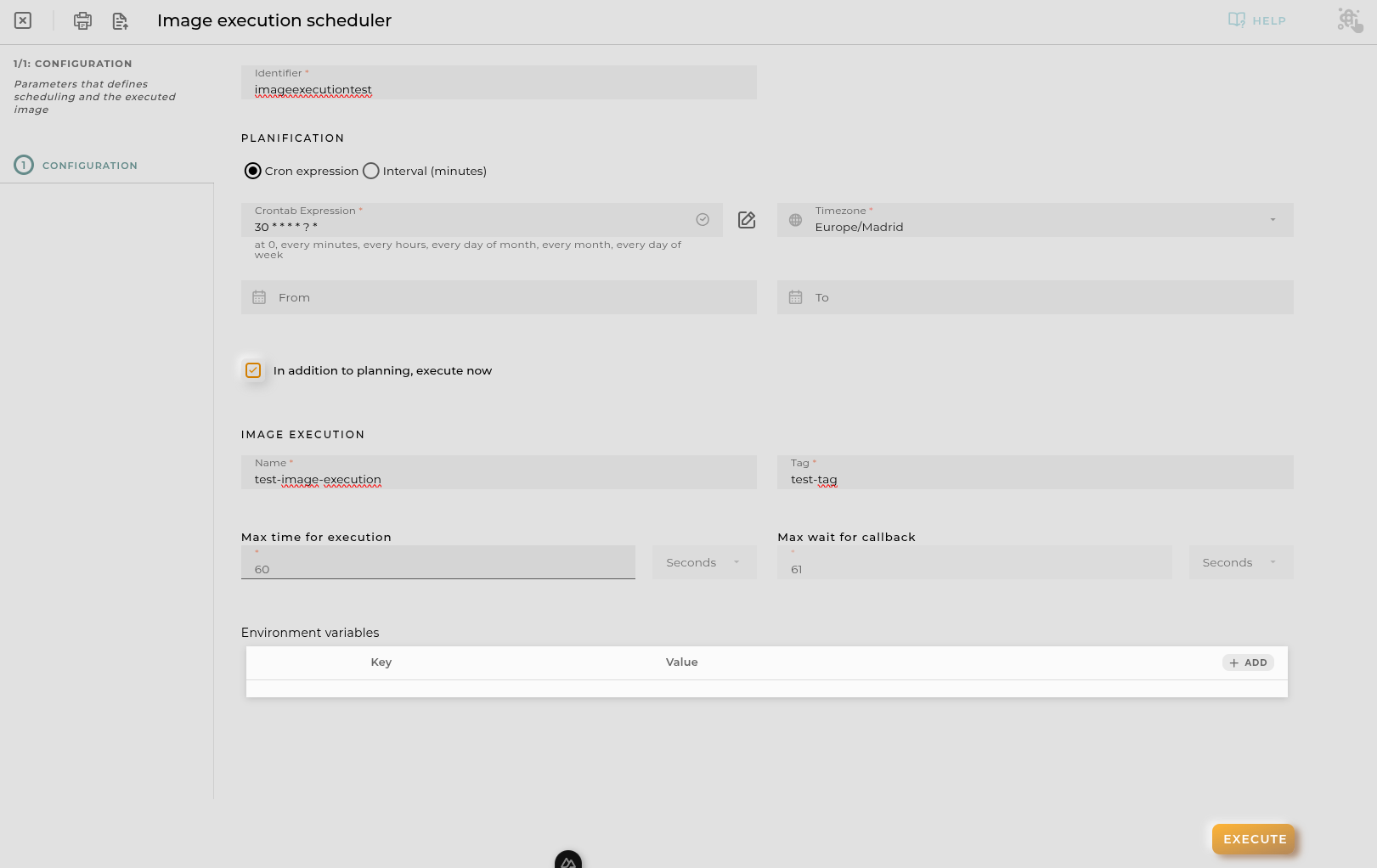Open the To date calendar icon
This screenshot has width=1377, height=868.
tap(795, 297)
